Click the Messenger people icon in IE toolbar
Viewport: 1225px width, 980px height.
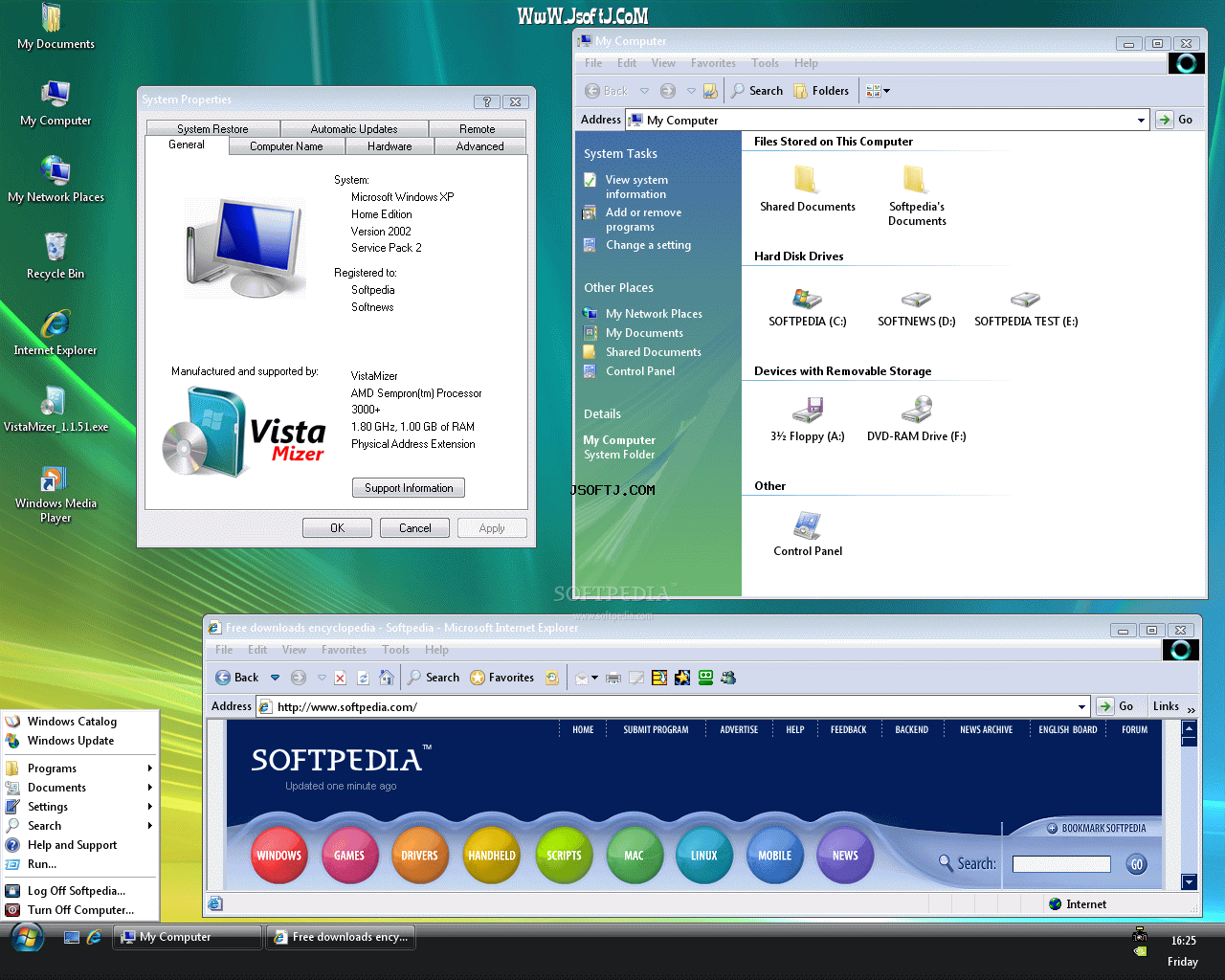pyautogui.click(x=728, y=678)
